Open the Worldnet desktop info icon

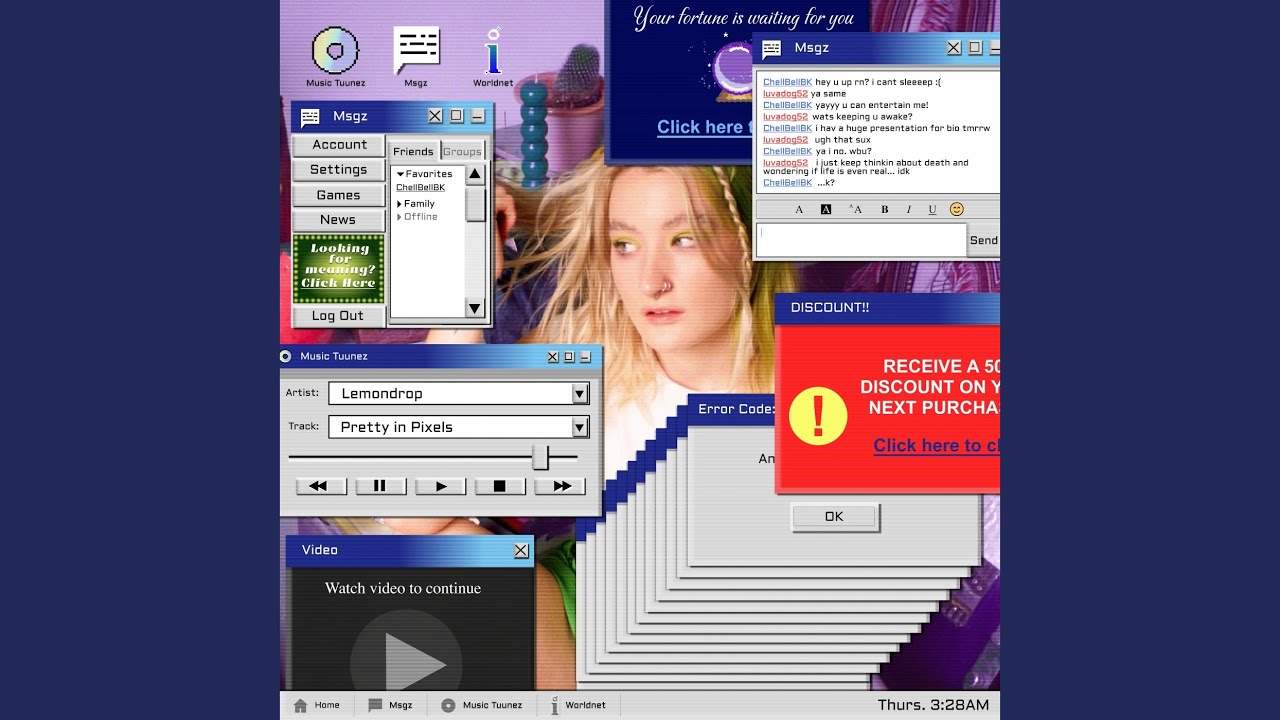(492, 52)
